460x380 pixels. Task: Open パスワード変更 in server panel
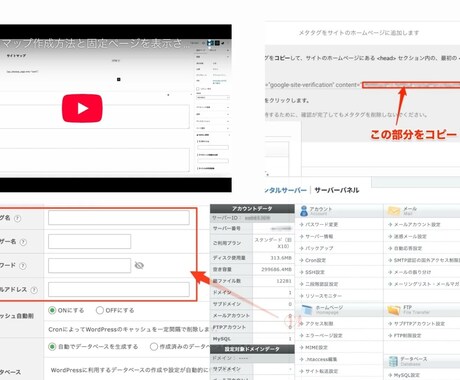tap(321, 225)
